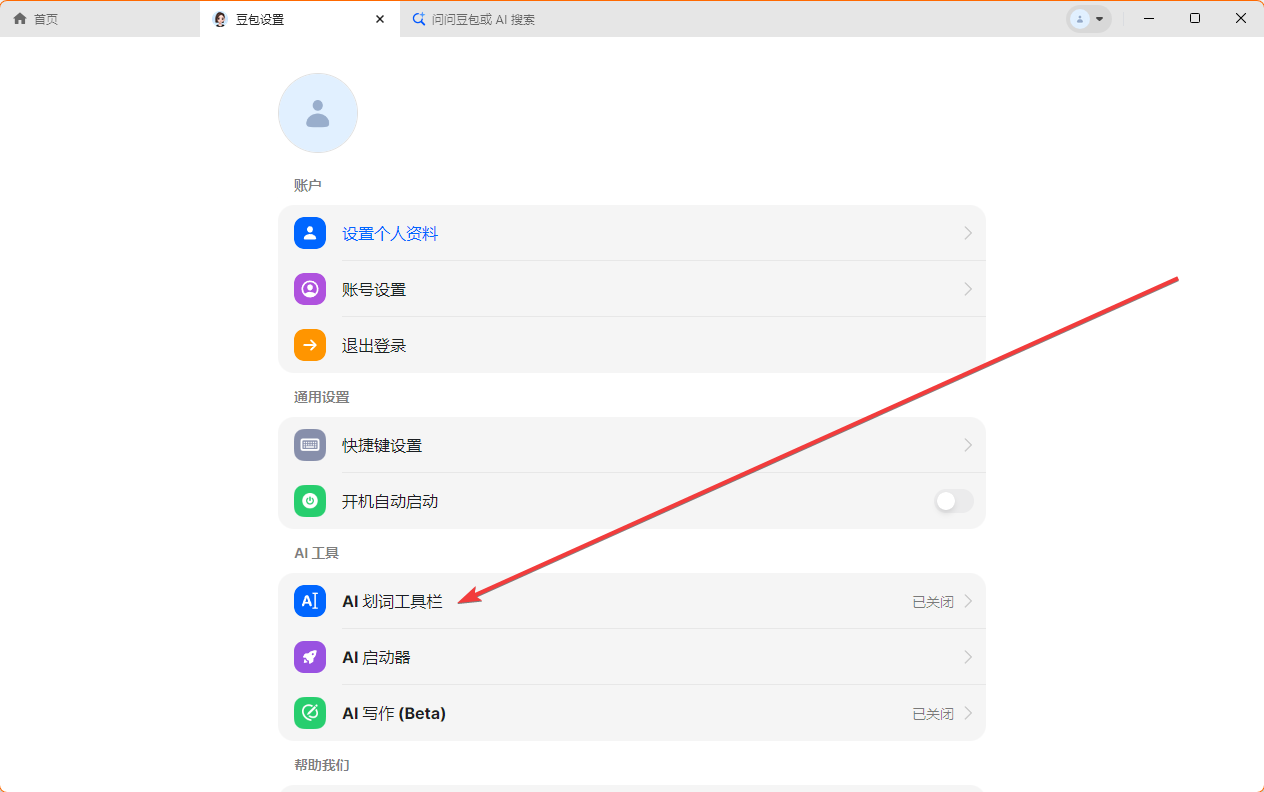This screenshot has width=1264, height=792.
Task: Click the 账户 section heading
Action: tap(308, 185)
